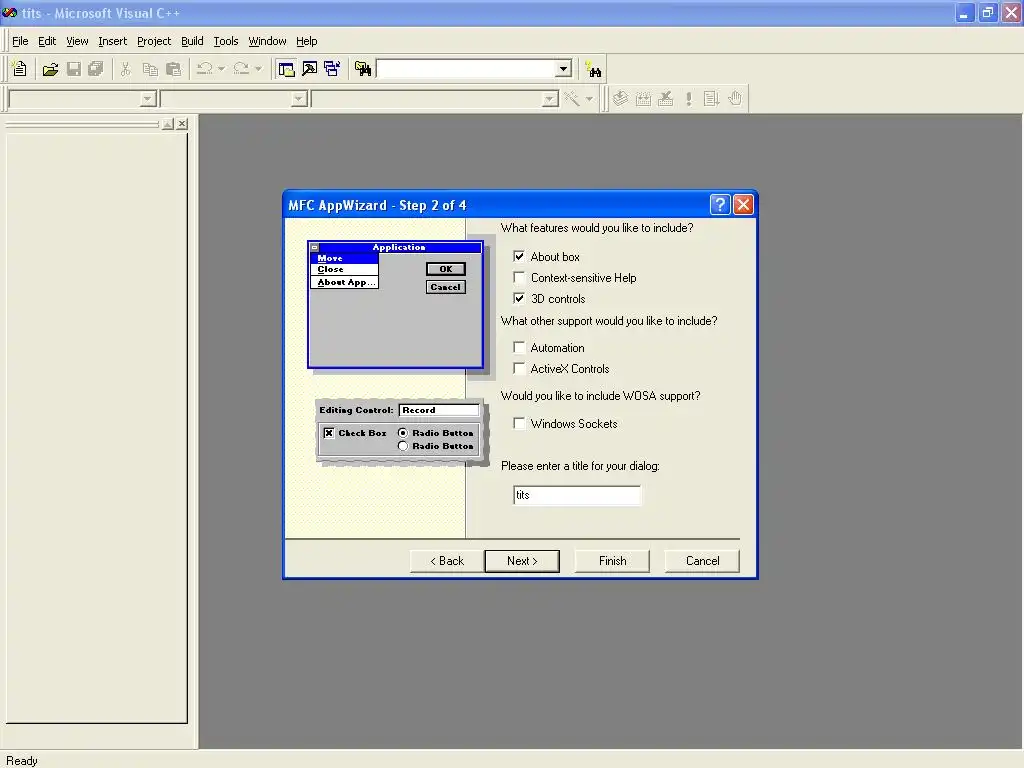
Task: Click the Insert Breakpoint hand icon
Action: [x=735, y=99]
